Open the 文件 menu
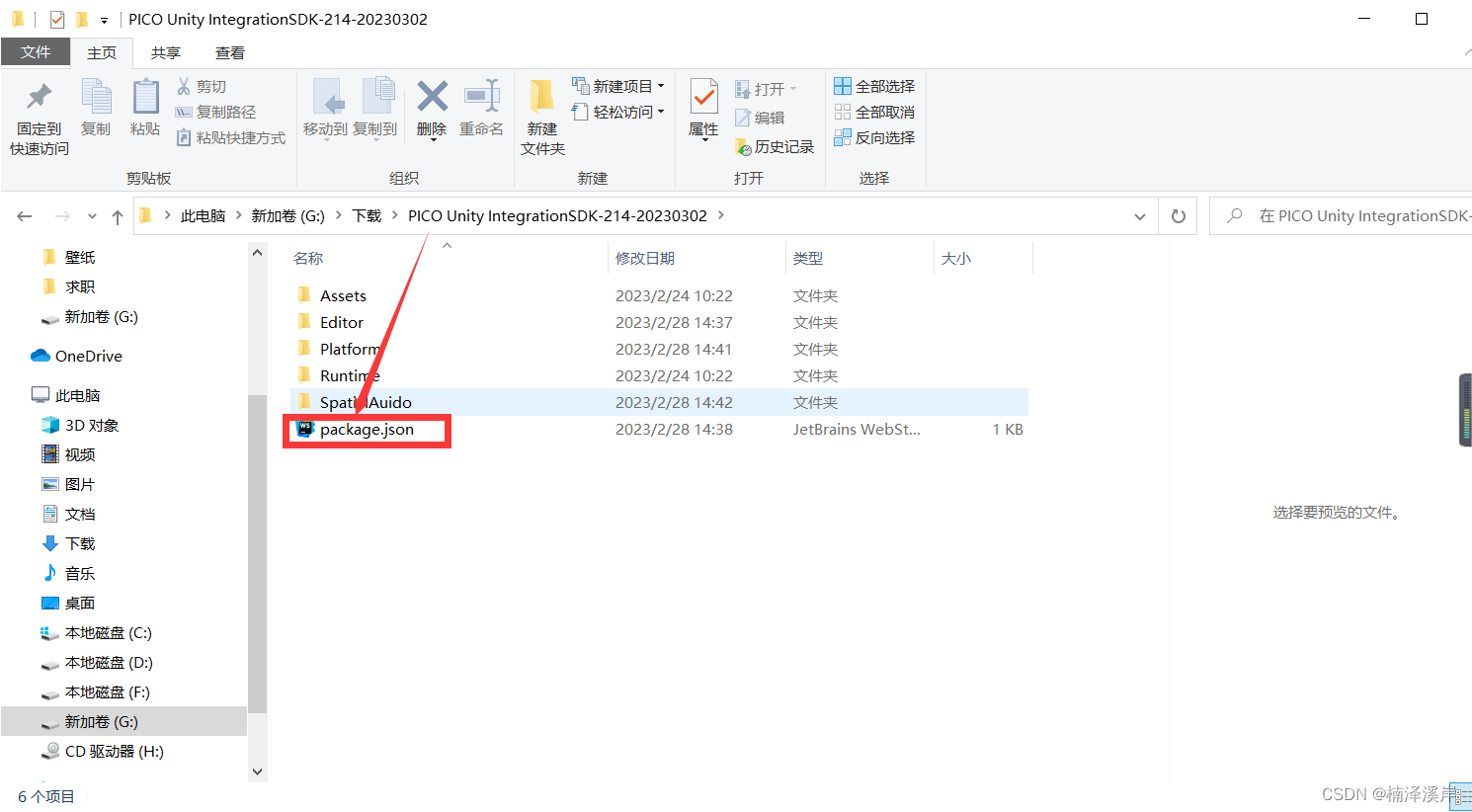The width and height of the screenshot is (1472, 812). [x=36, y=51]
